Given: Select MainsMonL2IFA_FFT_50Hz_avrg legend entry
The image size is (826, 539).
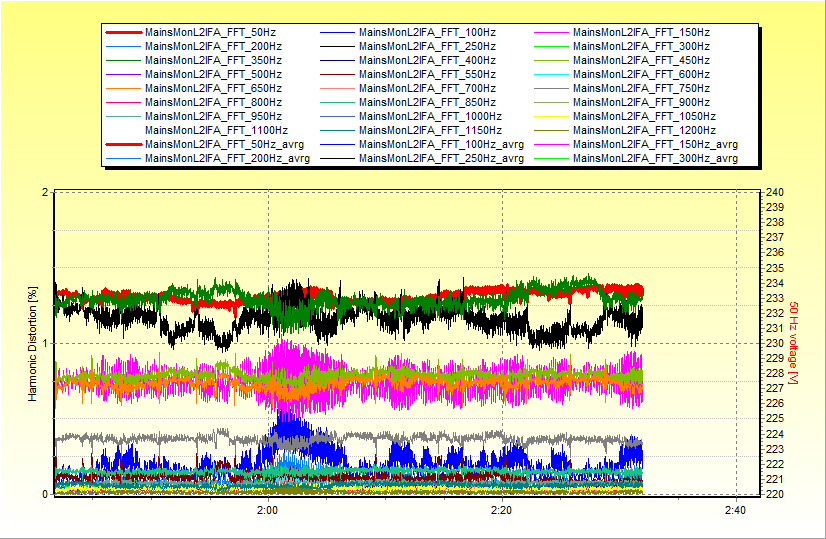Looking at the screenshot, I should (224, 144).
